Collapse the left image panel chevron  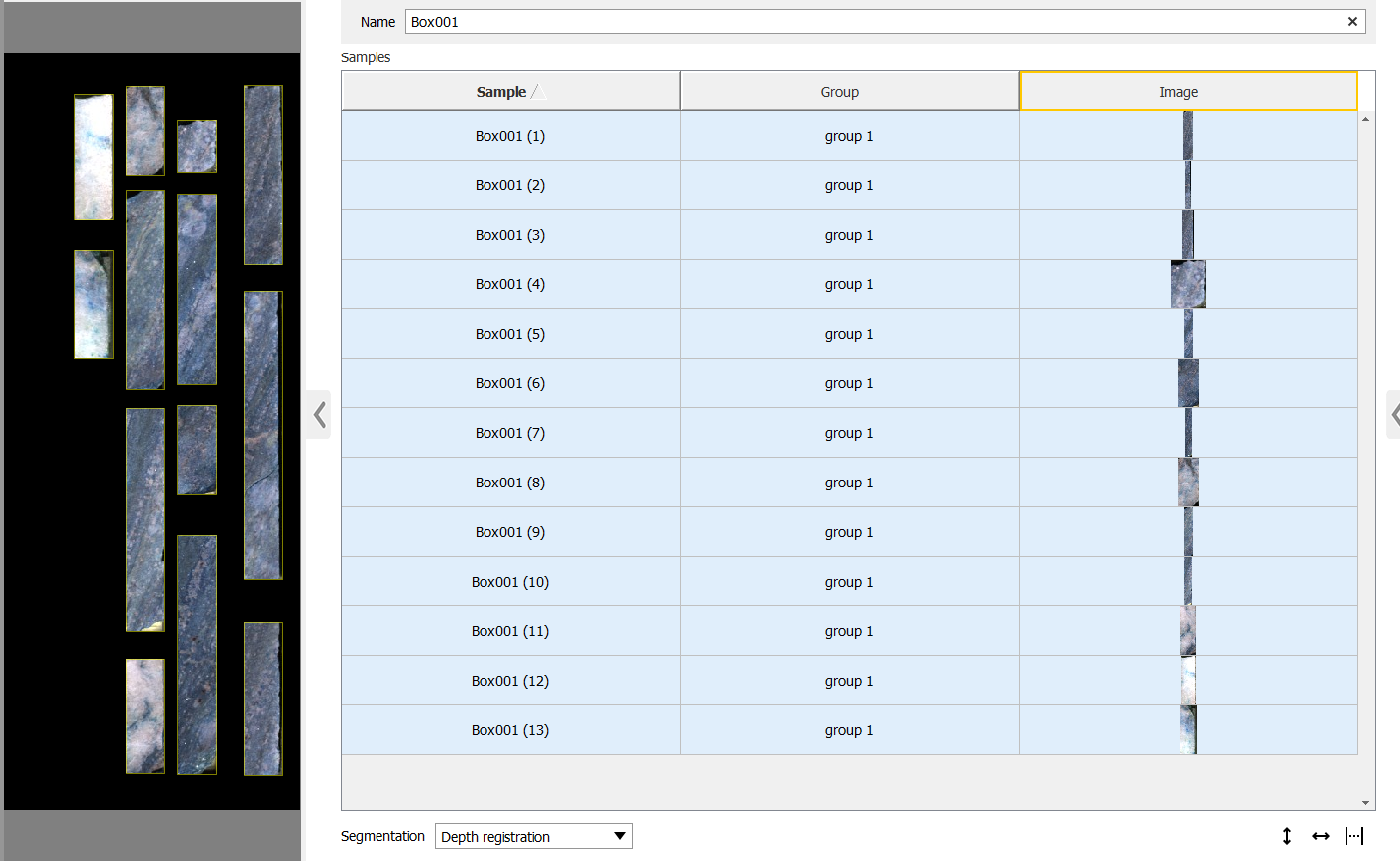pyautogui.click(x=319, y=414)
